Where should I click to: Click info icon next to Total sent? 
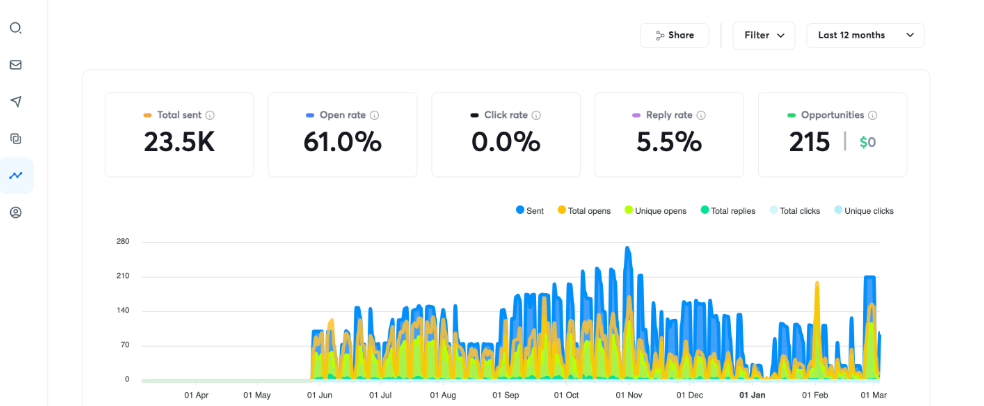coord(210,115)
